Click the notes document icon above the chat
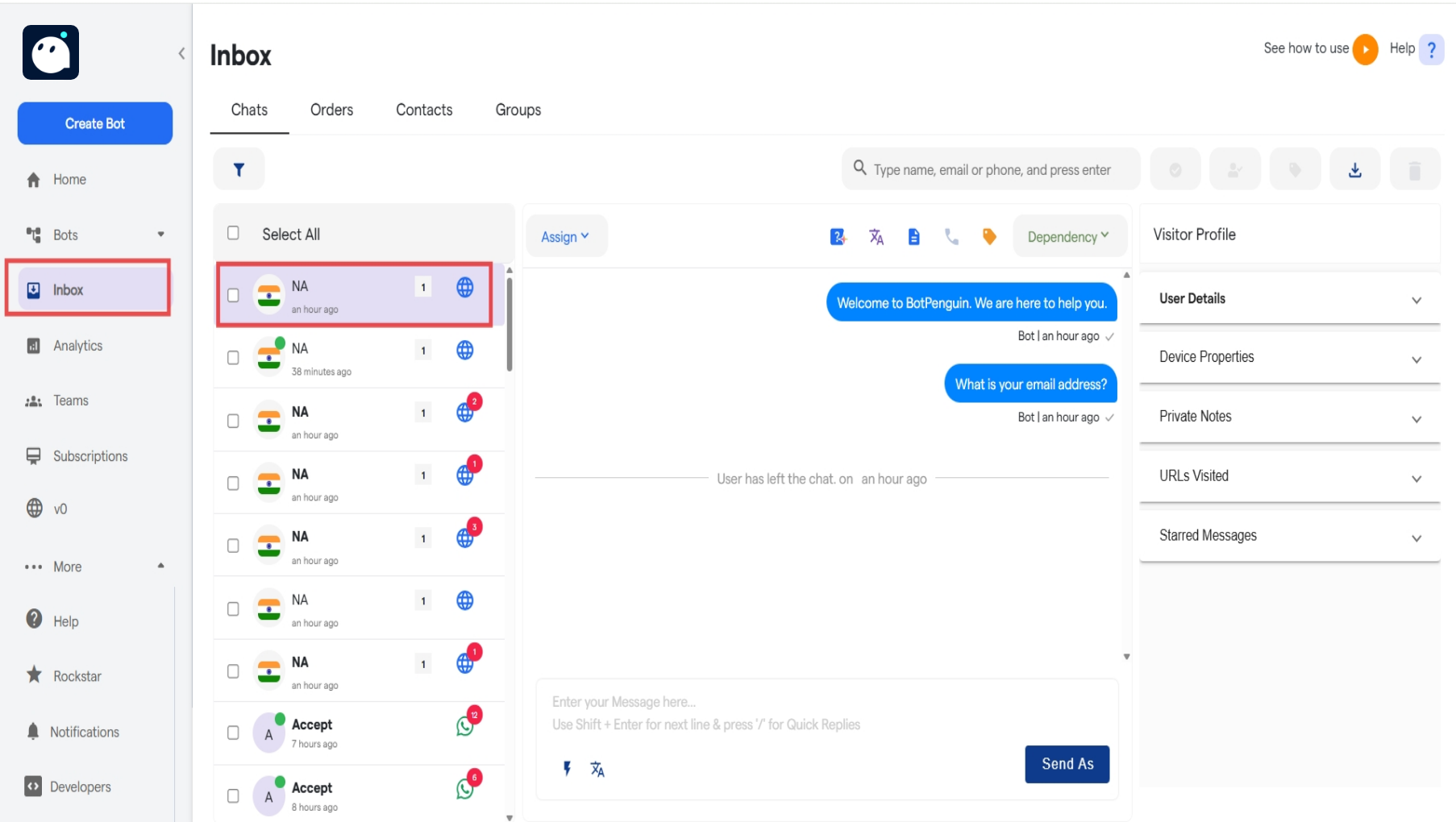Screen dimensions: 1456x822 coord(913,236)
